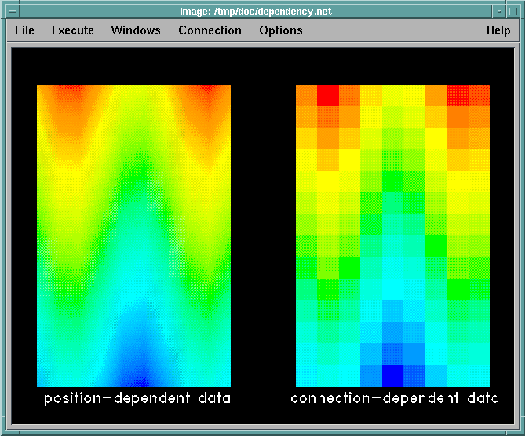Select the connection-dependent data grid plot
This screenshot has height=436, width=525.
click(393, 236)
